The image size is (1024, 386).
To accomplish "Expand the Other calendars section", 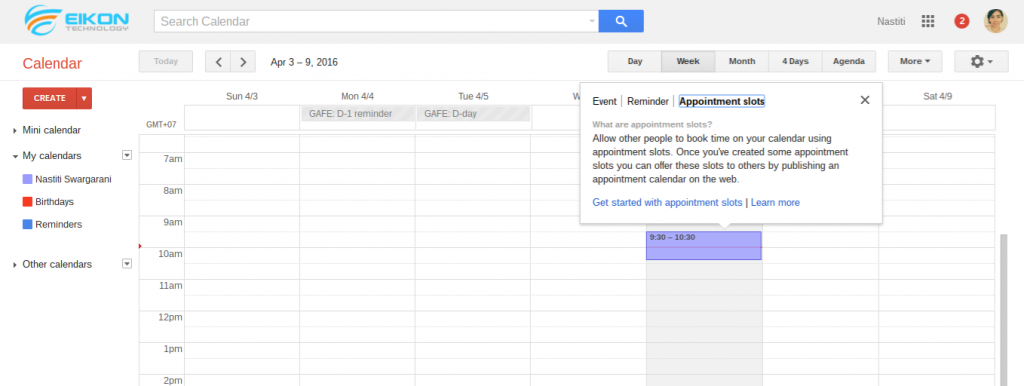I will click(16, 265).
